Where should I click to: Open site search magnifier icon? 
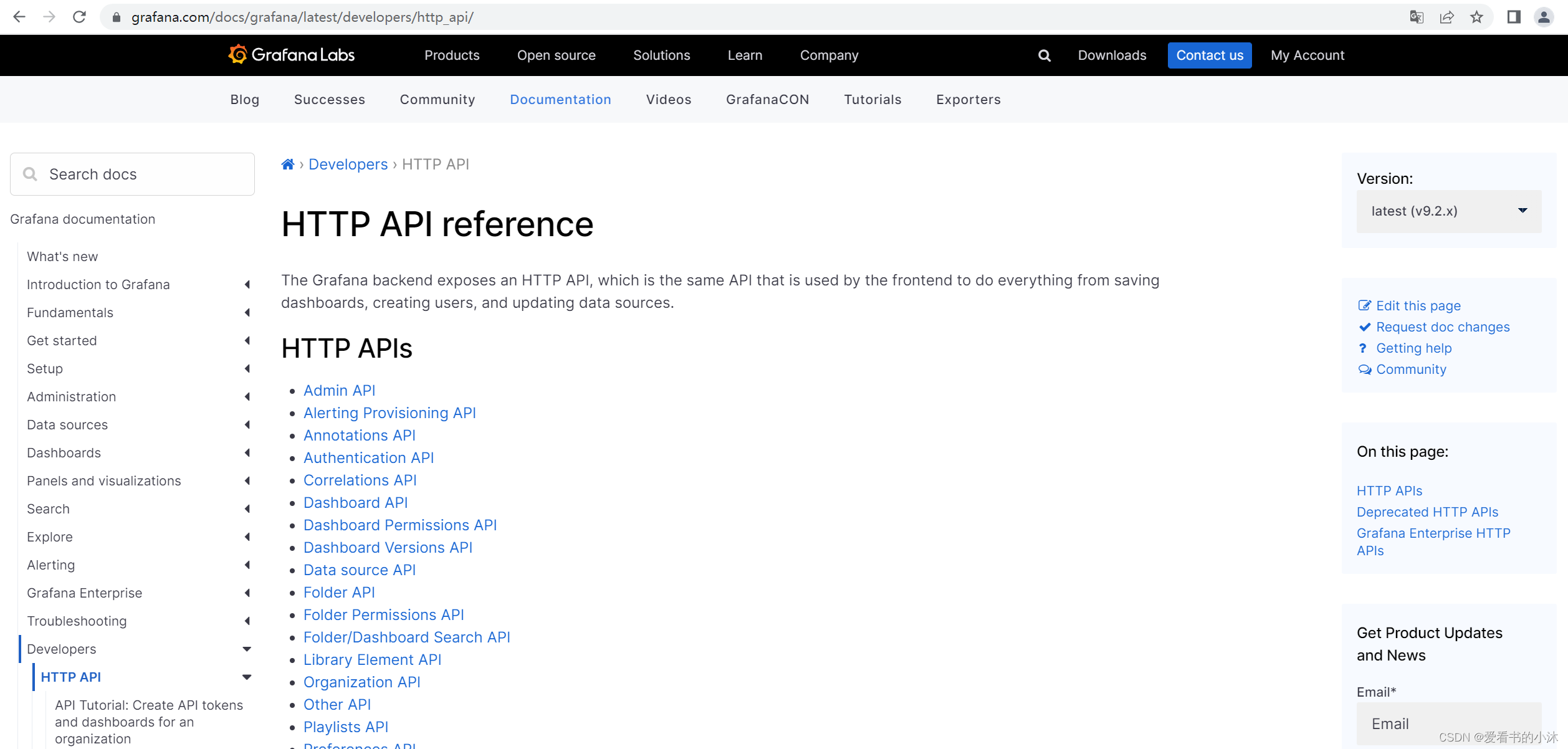(x=1045, y=55)
